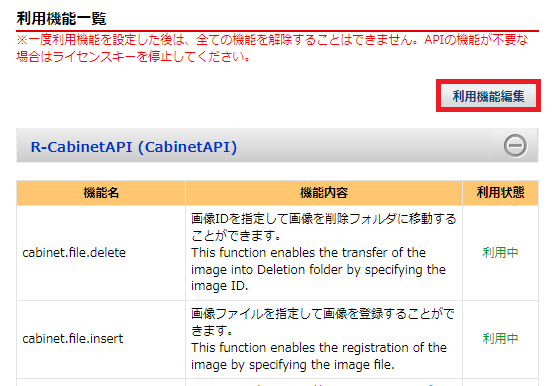
Task: Click the cabinet.file.delete function name
Action: click(x=74, y=253)
